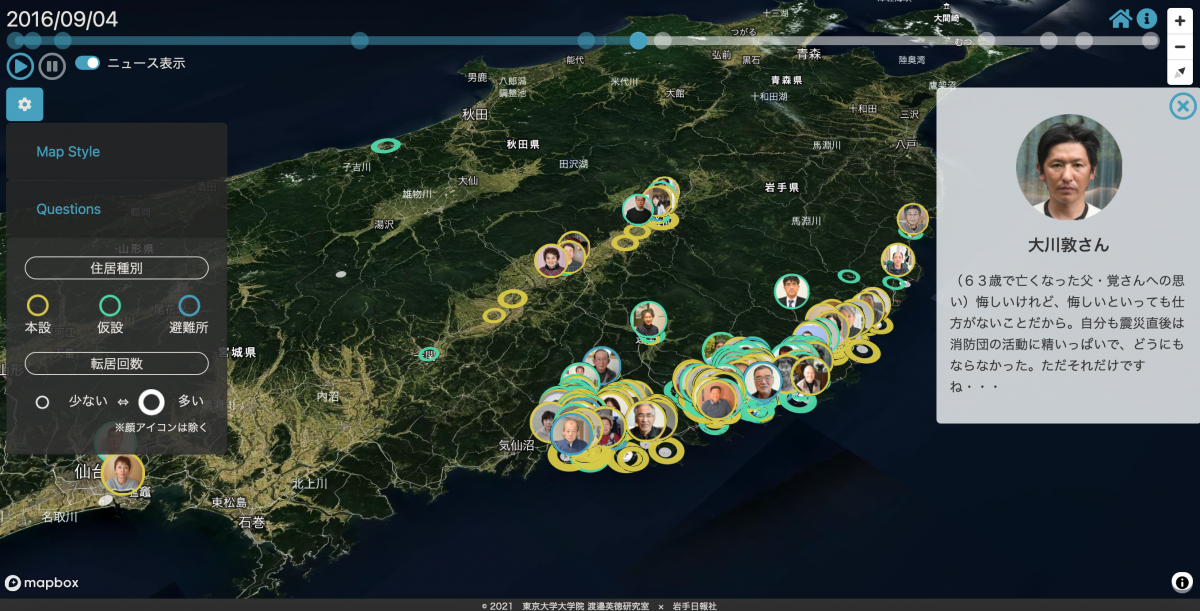Screen dimensions: 1200x611
Task: Select the green 仮設 ring in legend
Action: pyautogui.click(x=111, y=306)
